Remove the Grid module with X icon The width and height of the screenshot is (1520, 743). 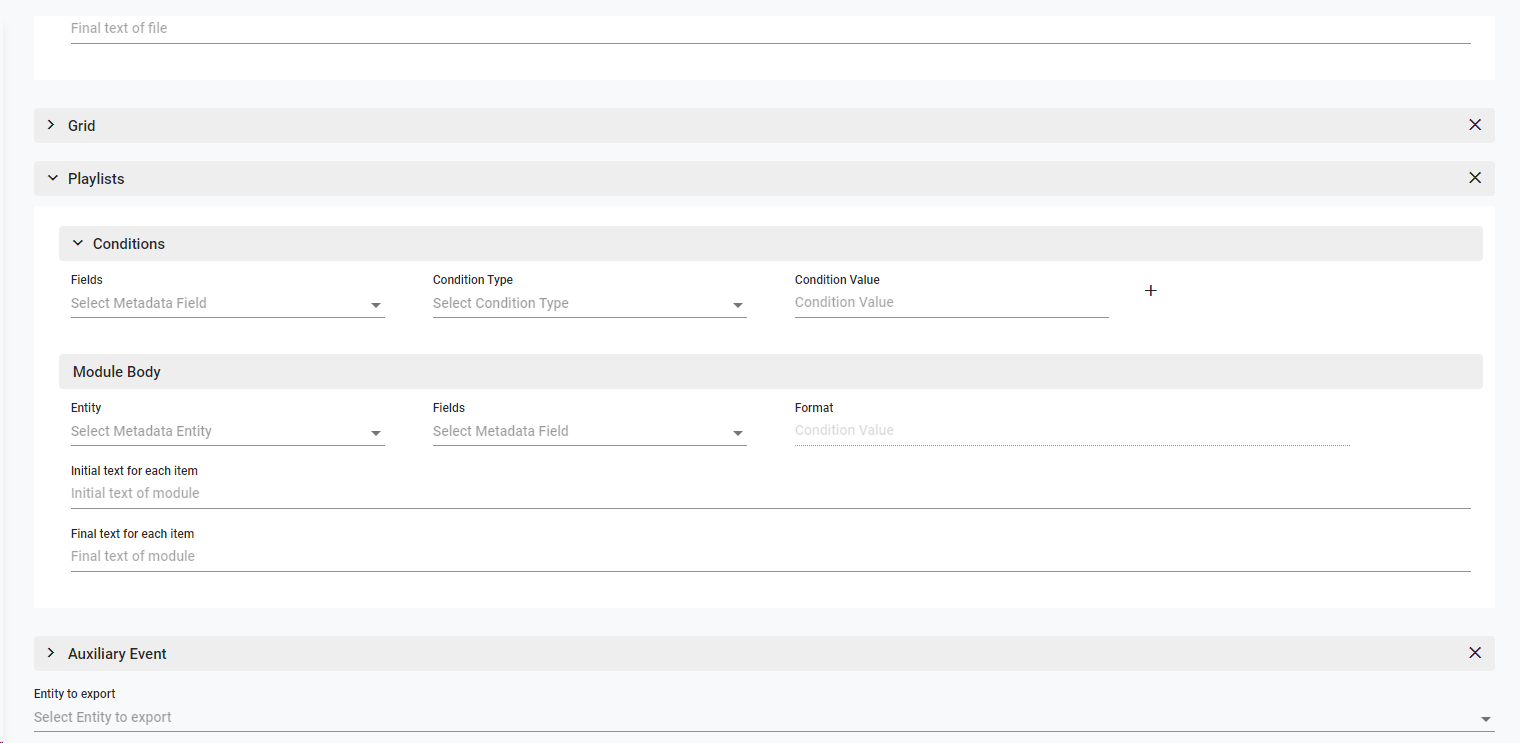click(x=1474, y=125)
